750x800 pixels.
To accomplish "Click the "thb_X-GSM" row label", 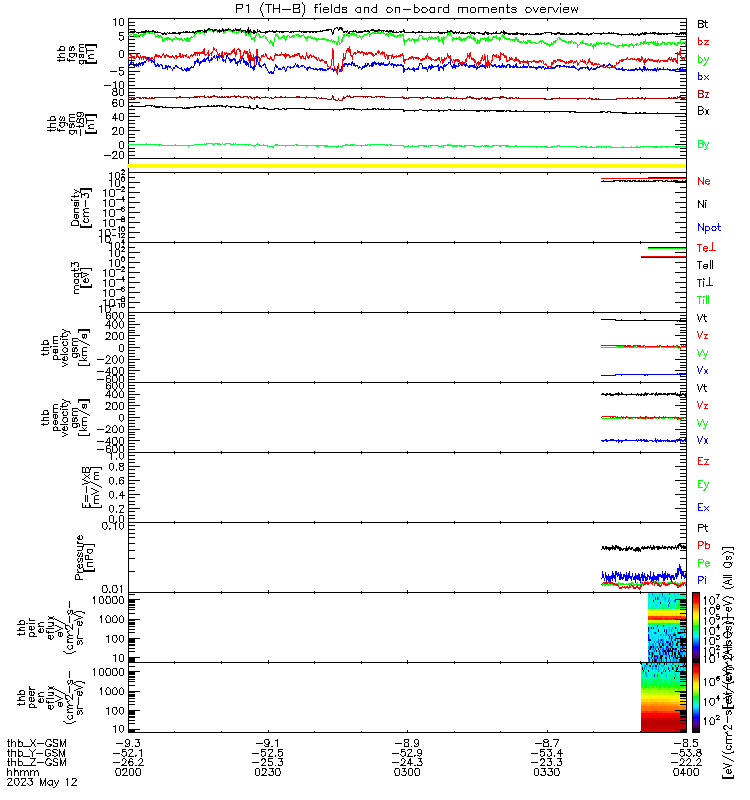I will 37,743.
